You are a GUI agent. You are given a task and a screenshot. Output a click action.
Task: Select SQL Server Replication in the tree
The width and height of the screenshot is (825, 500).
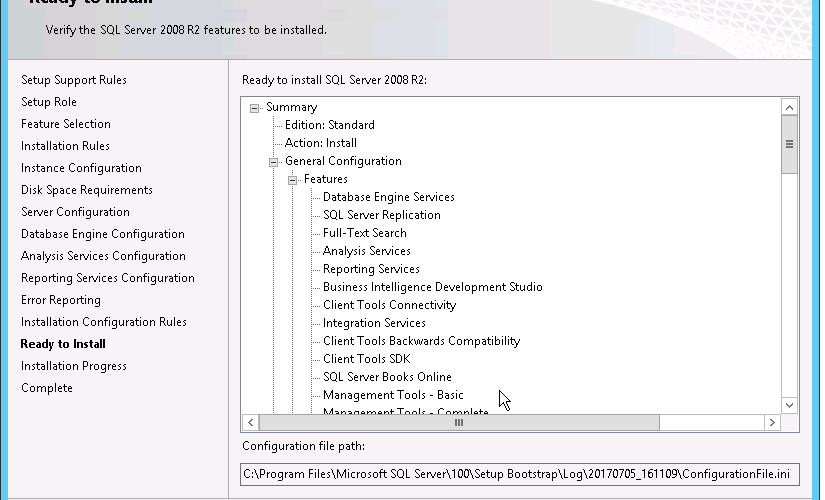tap(381, 215)
